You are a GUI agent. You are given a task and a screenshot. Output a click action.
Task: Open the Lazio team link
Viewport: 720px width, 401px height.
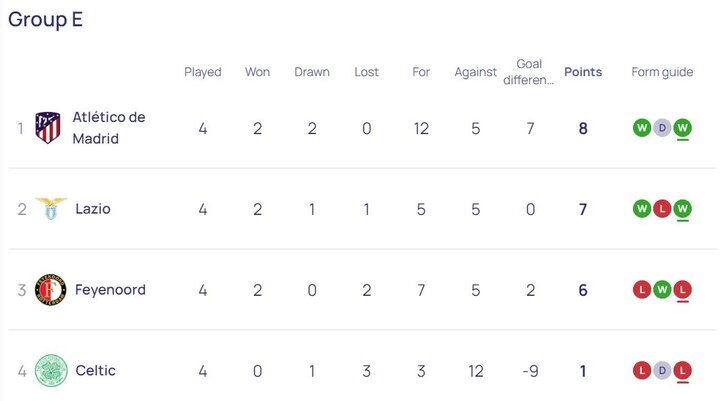pyautogui.click(x=93, y=209)
